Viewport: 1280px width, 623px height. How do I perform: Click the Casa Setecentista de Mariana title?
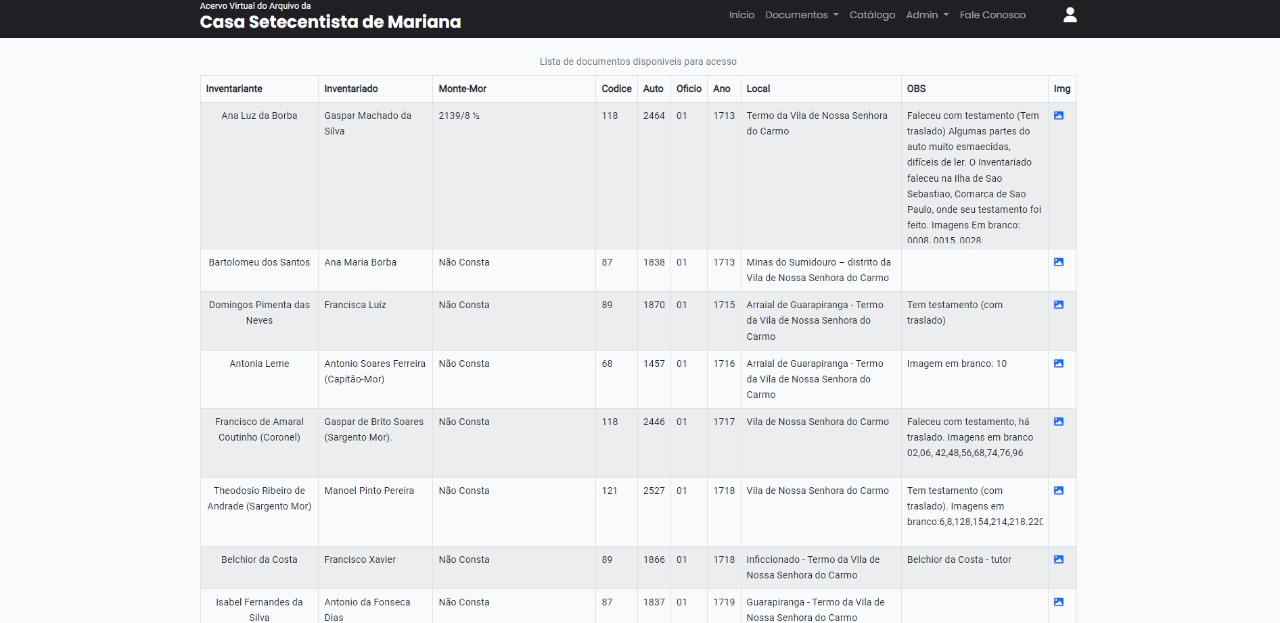330,22
